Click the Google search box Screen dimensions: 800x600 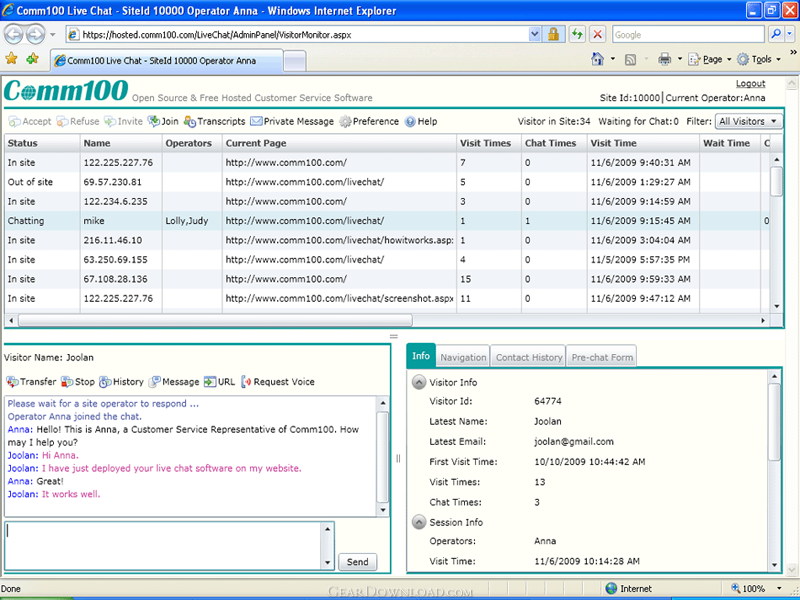(x=689, y=35)
